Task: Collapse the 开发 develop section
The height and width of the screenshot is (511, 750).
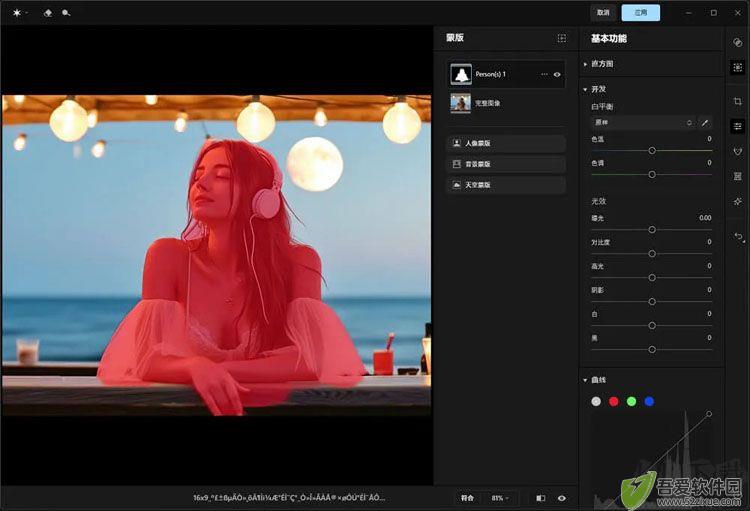Action: pyautogui.click(x=585, y=89)
